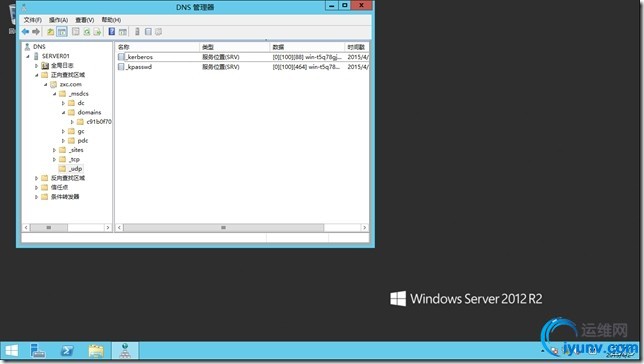Image resolution: width=644 pixels, height=364 pixels.
Task: Expand the _sites folder
Action: [54, 150]
